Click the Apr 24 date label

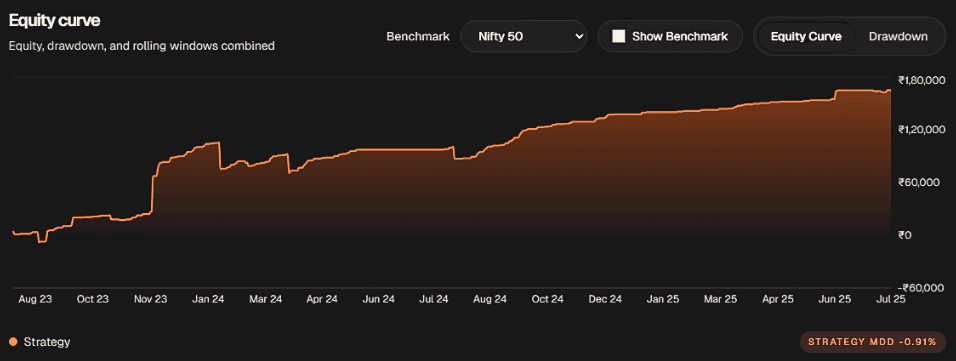pos(322,299)
